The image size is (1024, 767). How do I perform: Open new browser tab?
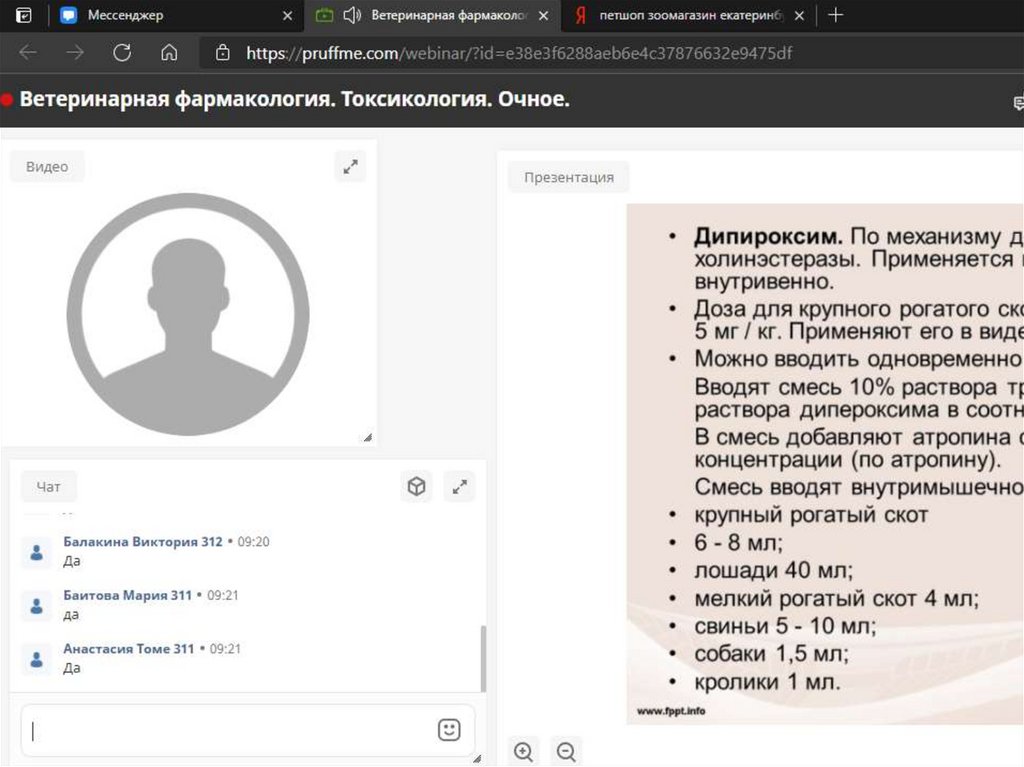point(836,15)
